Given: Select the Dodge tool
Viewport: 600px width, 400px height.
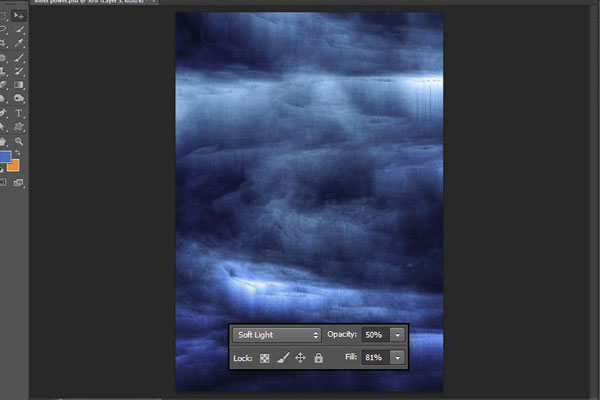Looking at the screenshot, I should coord(19,99).
